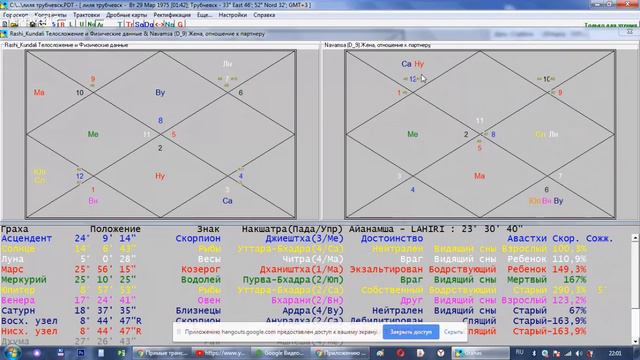
Task: Open the Дробные карты menu
Action: click(127, 15)
